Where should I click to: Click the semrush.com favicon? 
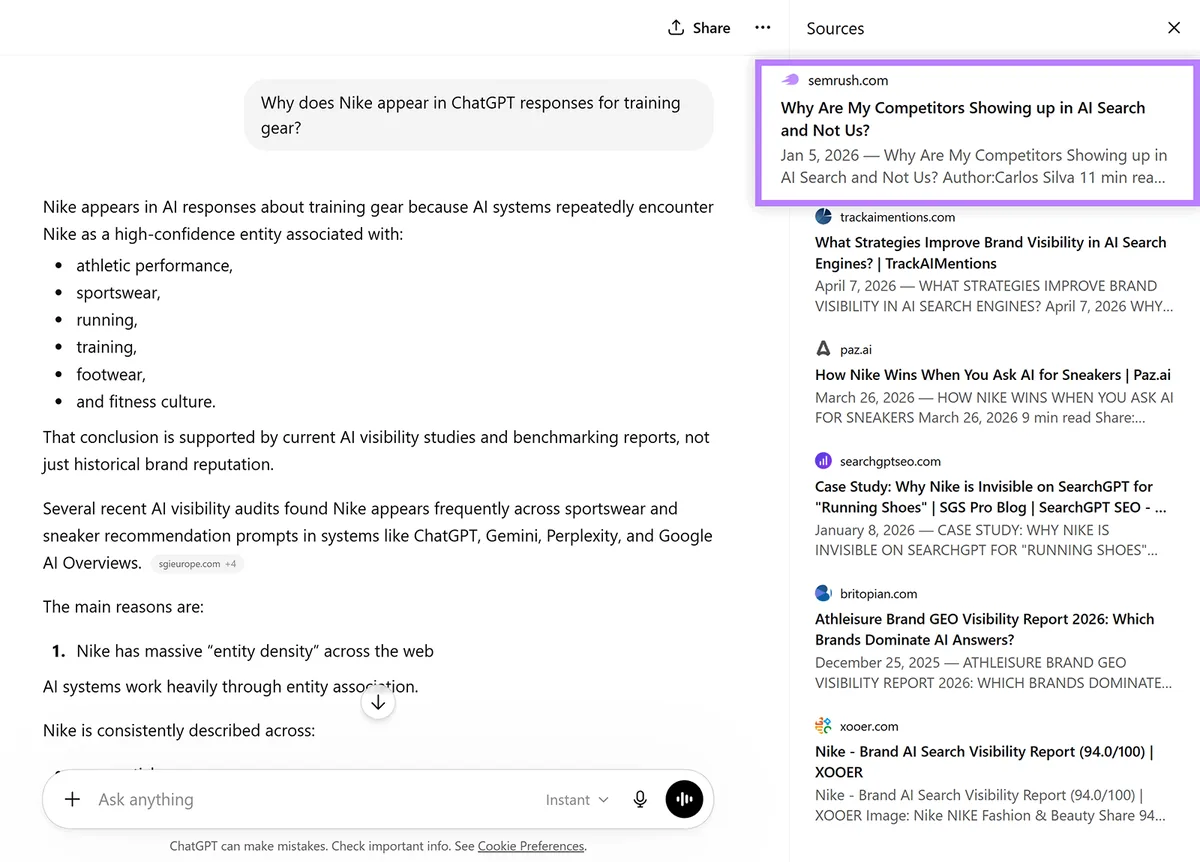pos(790,80)
